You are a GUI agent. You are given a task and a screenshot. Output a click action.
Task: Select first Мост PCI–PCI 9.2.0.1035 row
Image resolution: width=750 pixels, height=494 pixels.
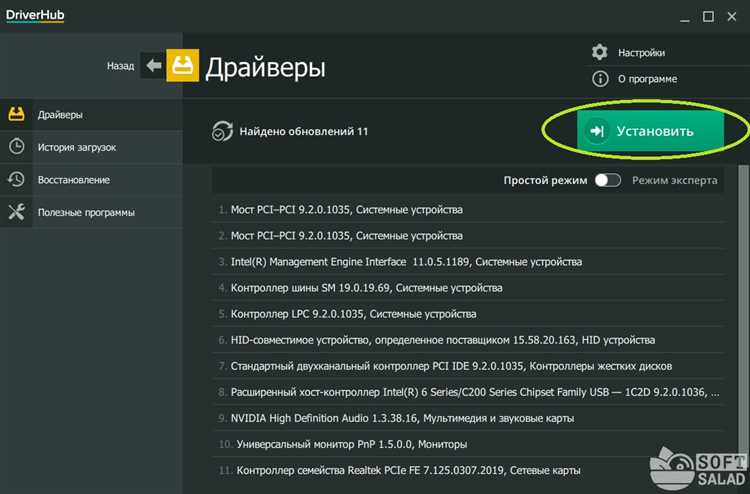tap(468, 209)
